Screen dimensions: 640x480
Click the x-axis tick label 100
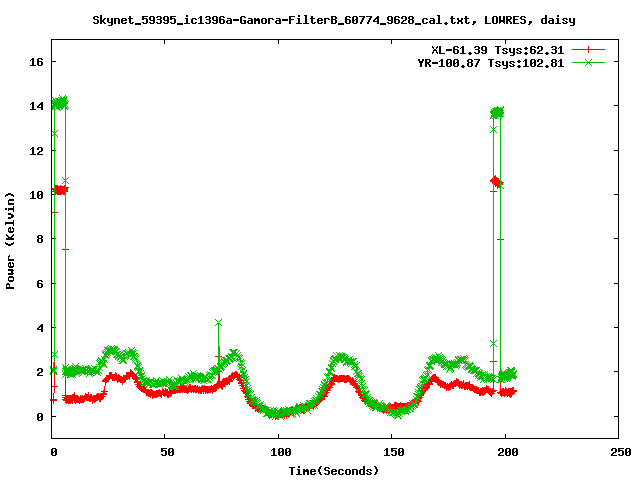[280, 452]
